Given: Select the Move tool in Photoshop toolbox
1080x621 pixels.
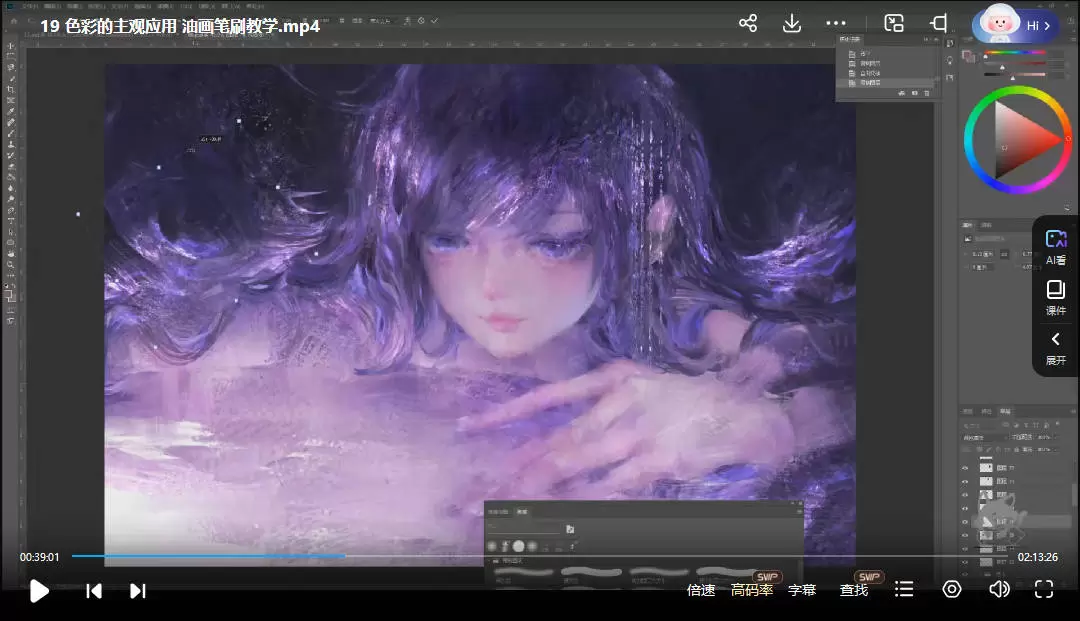Looking at the screenshot, I should click(11, 46).
